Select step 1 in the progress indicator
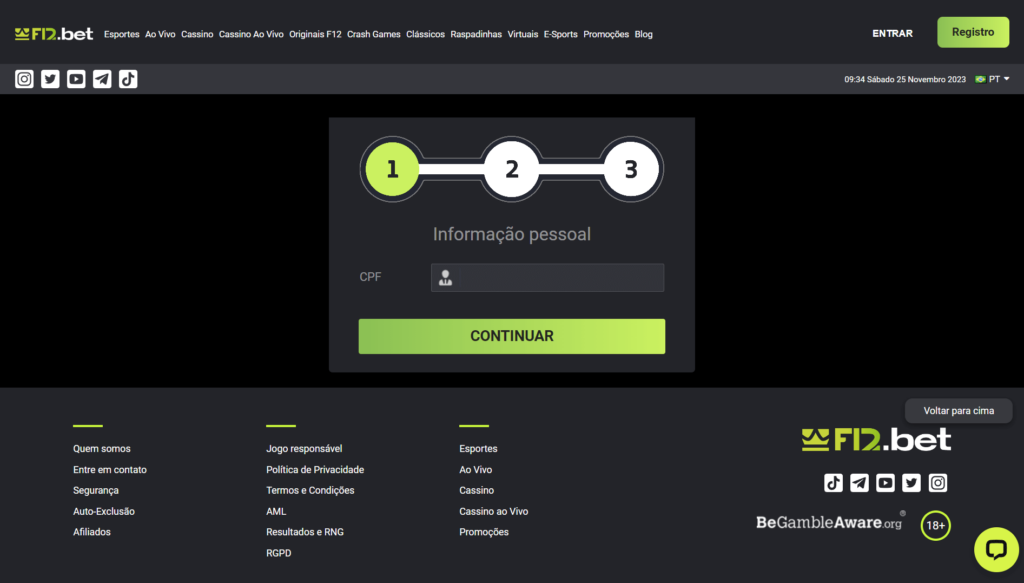 point(392,169)
